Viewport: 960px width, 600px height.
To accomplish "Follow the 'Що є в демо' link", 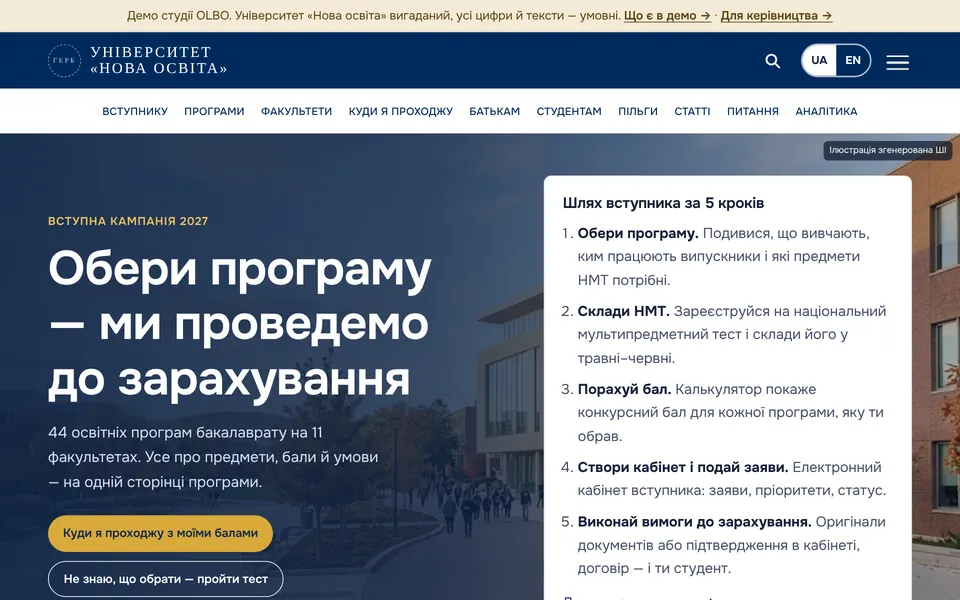I will coord(667,16).
